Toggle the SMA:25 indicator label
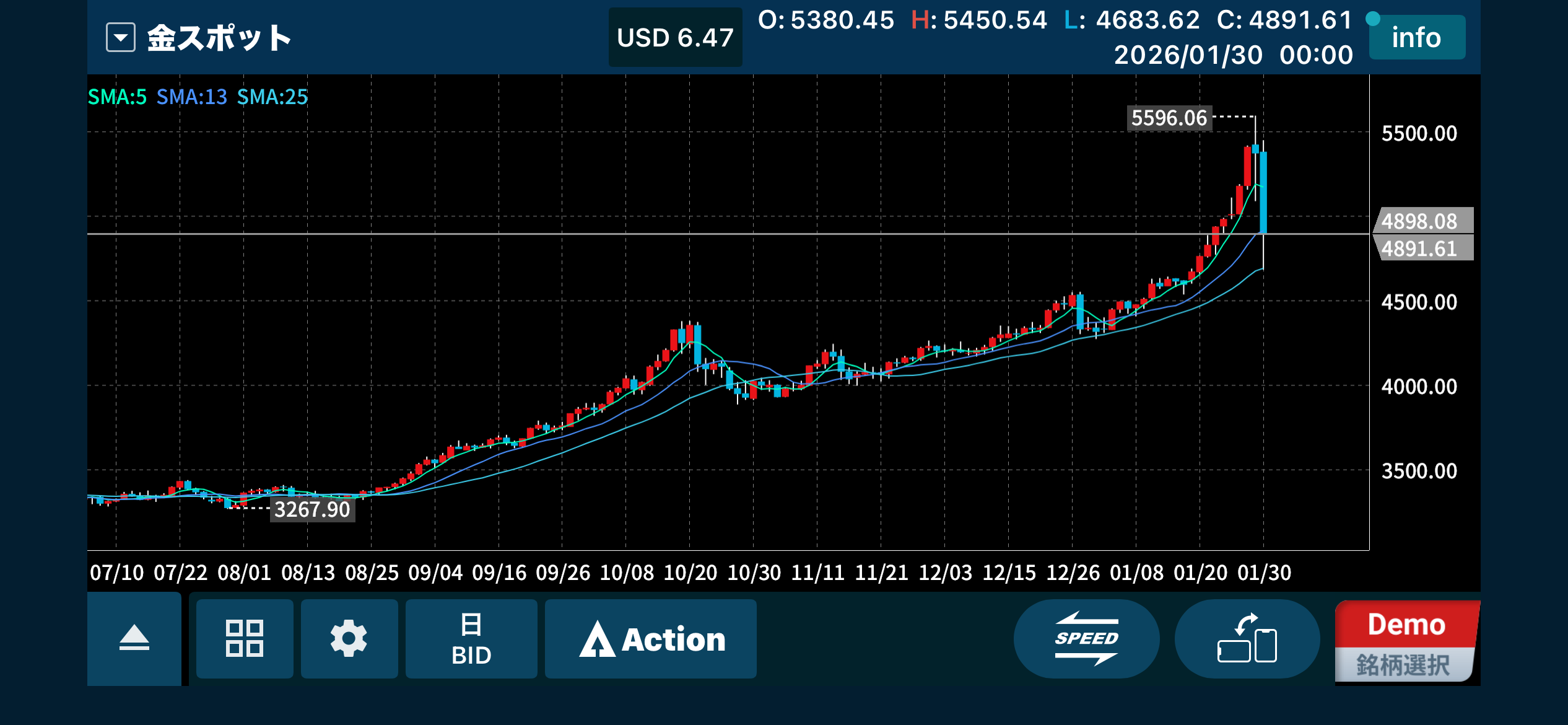Viewport: 1568px width, 725px height. pos(272,97)
